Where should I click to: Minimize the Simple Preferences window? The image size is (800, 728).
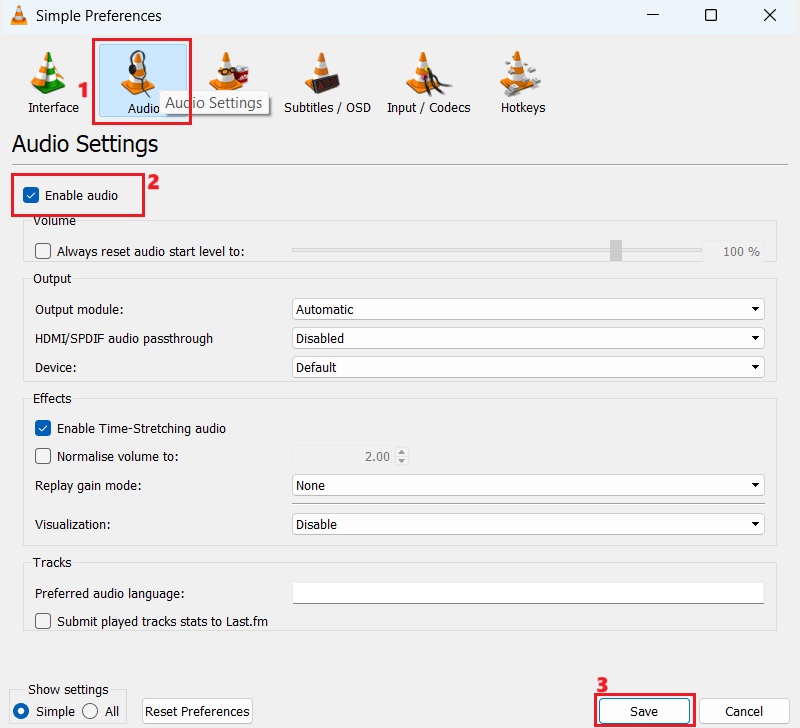click(x=653, y=15)
